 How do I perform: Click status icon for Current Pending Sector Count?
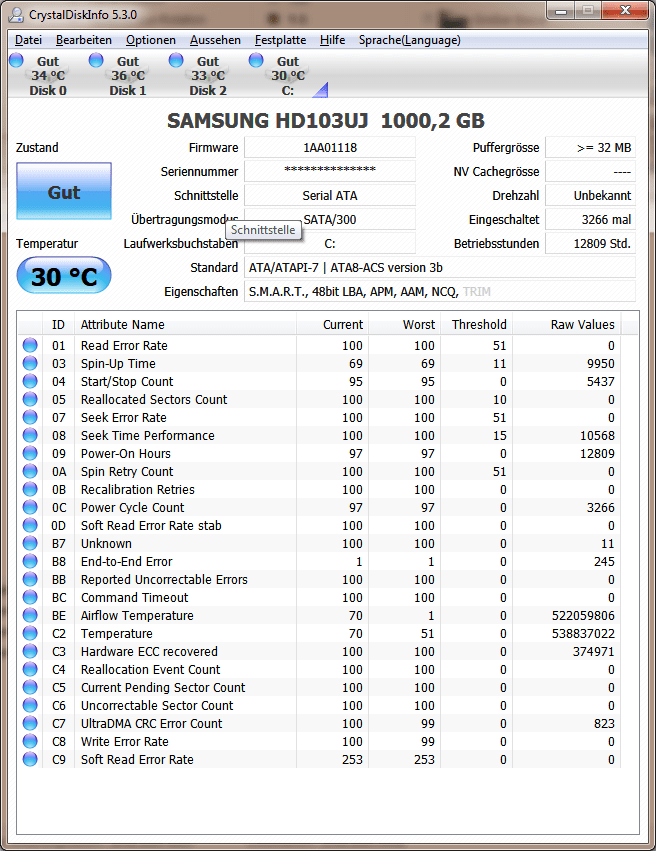tap(30, 687)
